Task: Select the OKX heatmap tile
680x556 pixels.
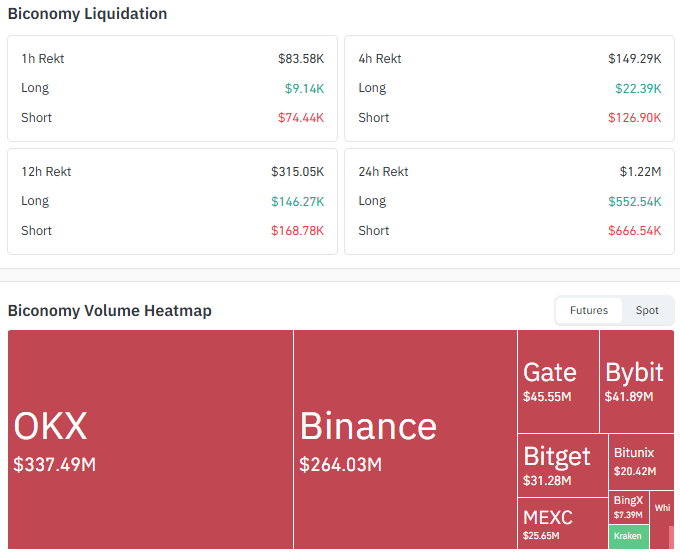Action: (150, 439)
